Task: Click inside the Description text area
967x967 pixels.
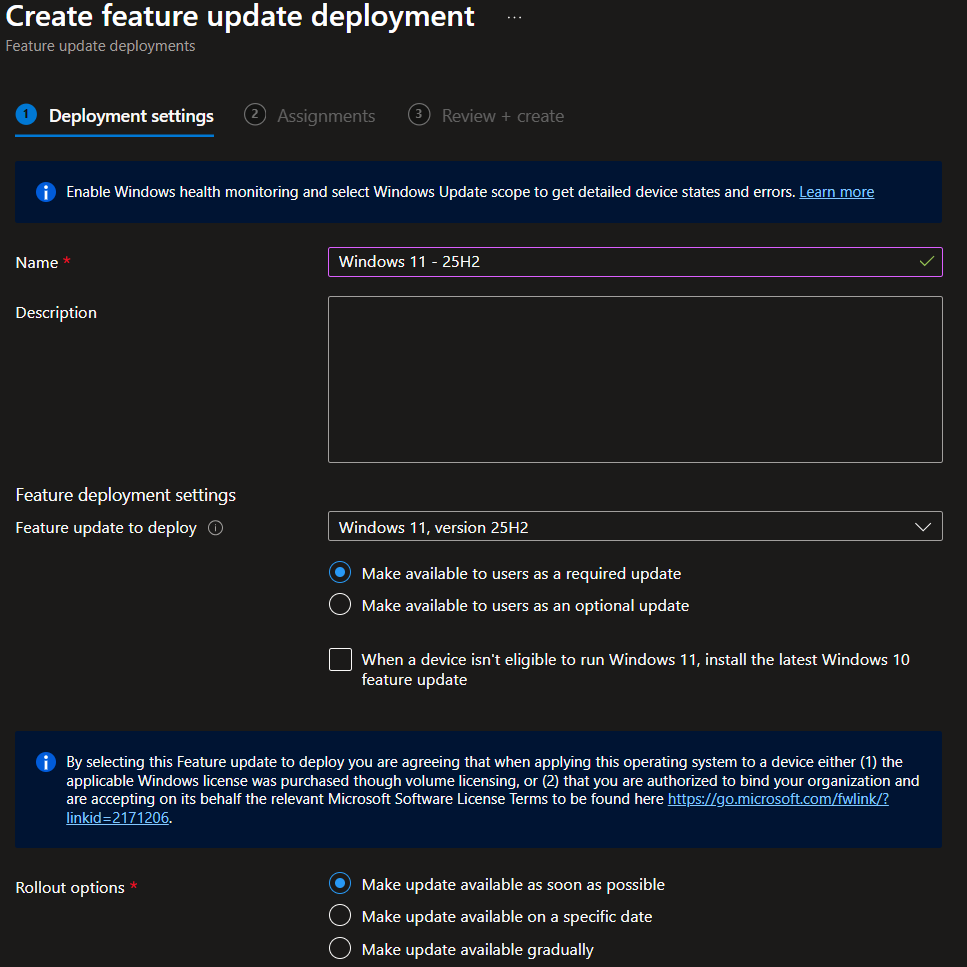Action: 635,379
